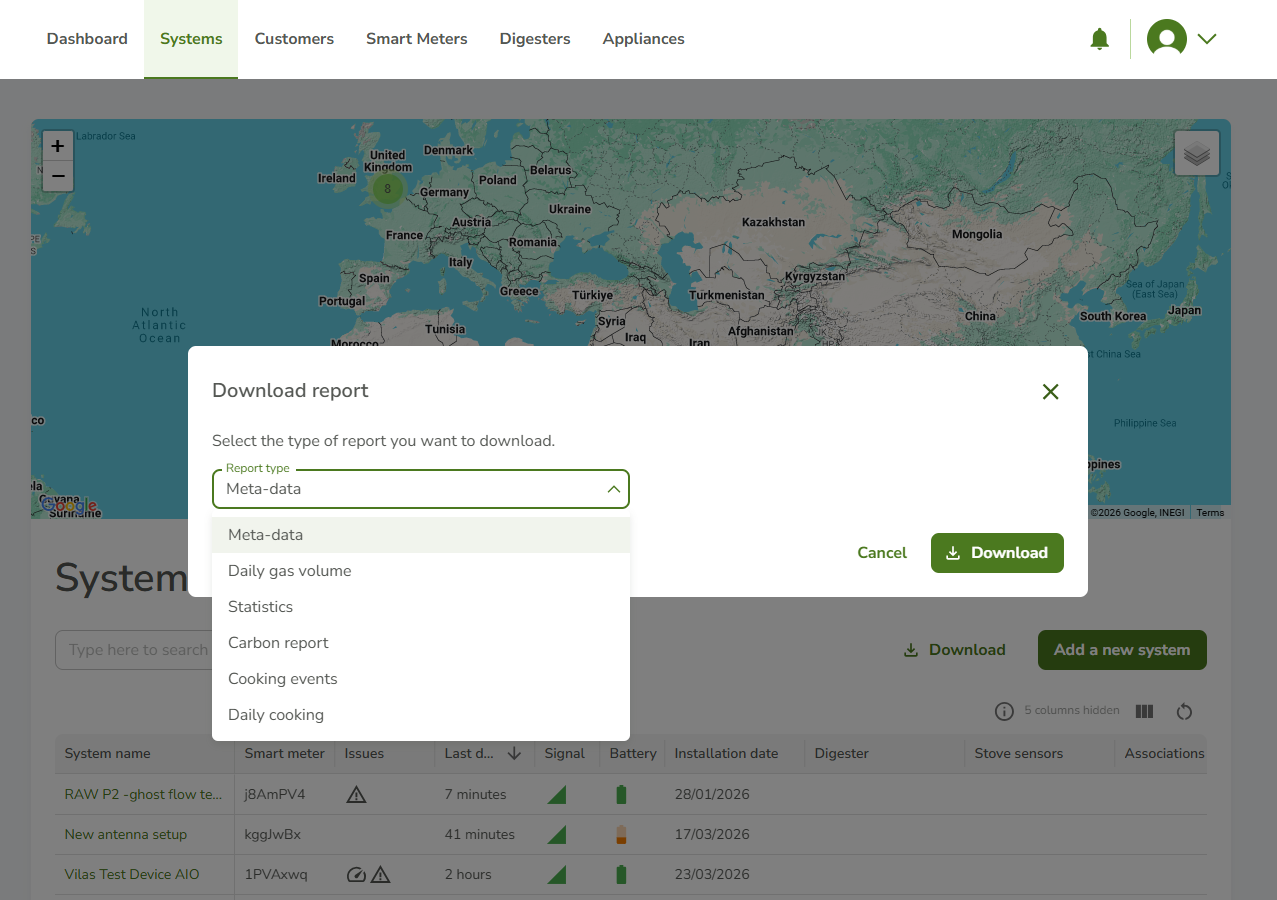Collapse the Report type dropdown
This screenshot has width=1277, height=900.
[613, 489]
